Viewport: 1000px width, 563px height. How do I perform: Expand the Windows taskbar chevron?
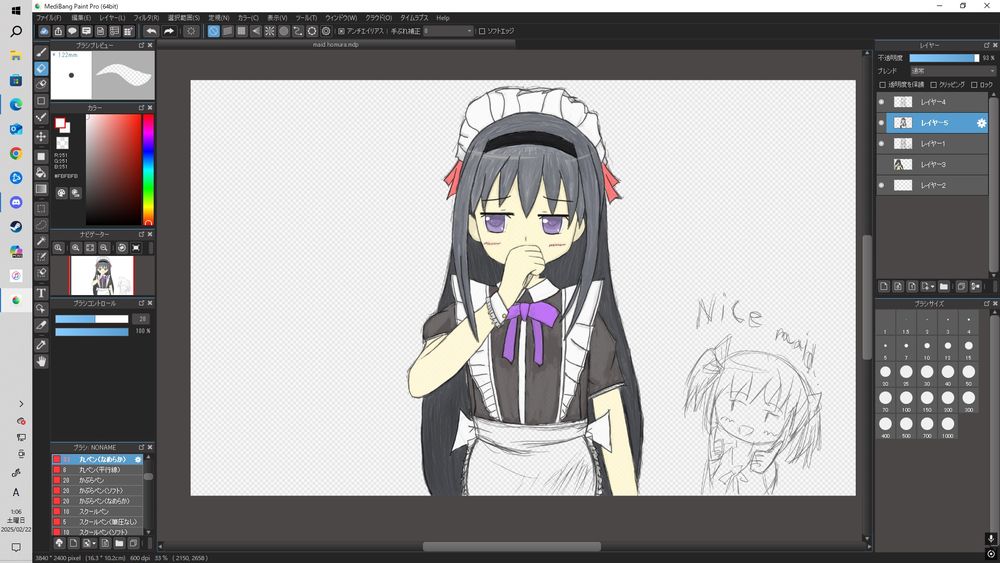tap(21, 404)
